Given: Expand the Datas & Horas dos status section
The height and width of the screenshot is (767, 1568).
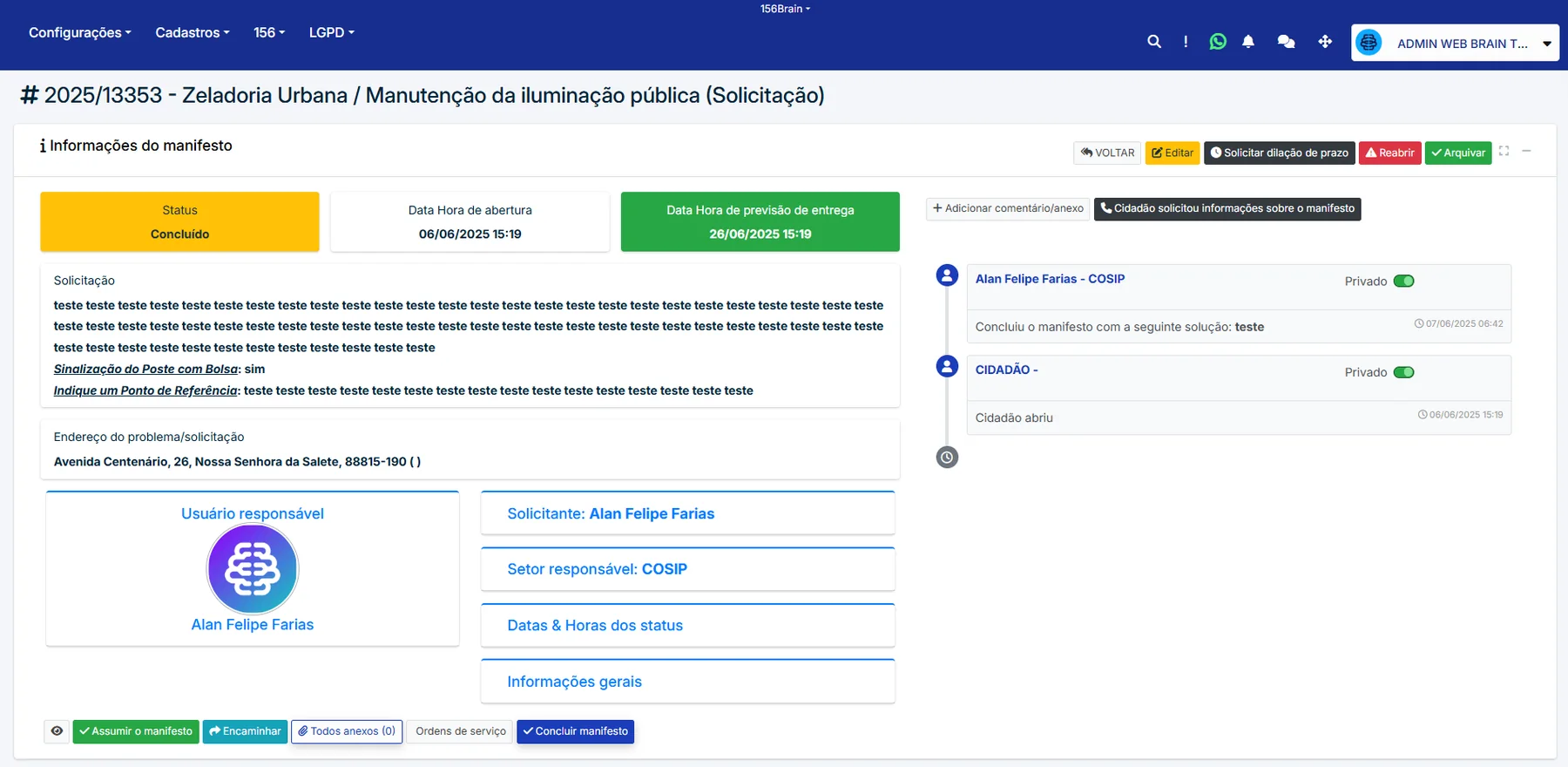Looking at the screenshot, I should 687,625.
